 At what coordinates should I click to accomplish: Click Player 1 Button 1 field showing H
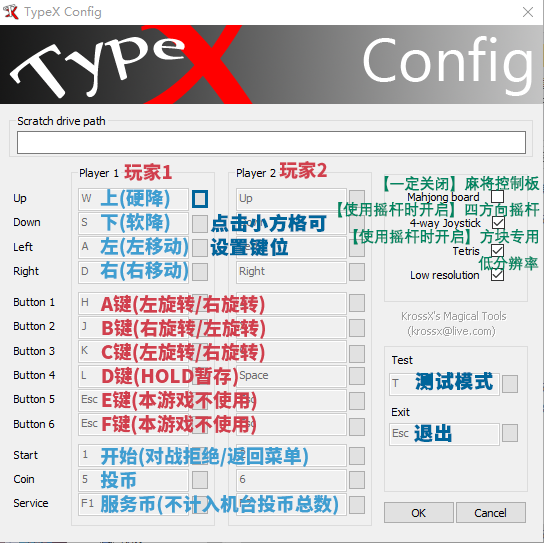pos(133,303)
